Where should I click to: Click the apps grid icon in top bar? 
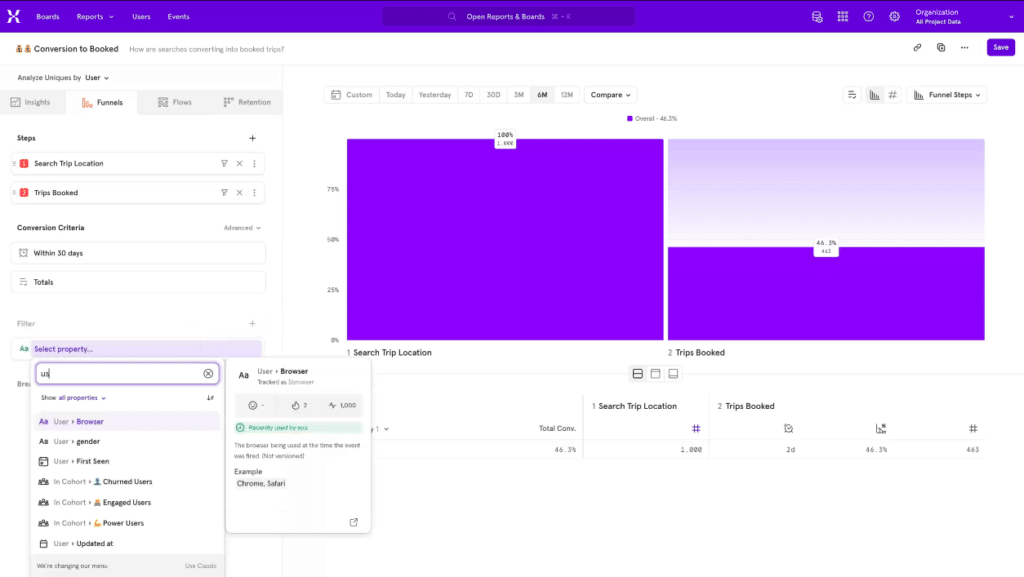tap(843, 16)
